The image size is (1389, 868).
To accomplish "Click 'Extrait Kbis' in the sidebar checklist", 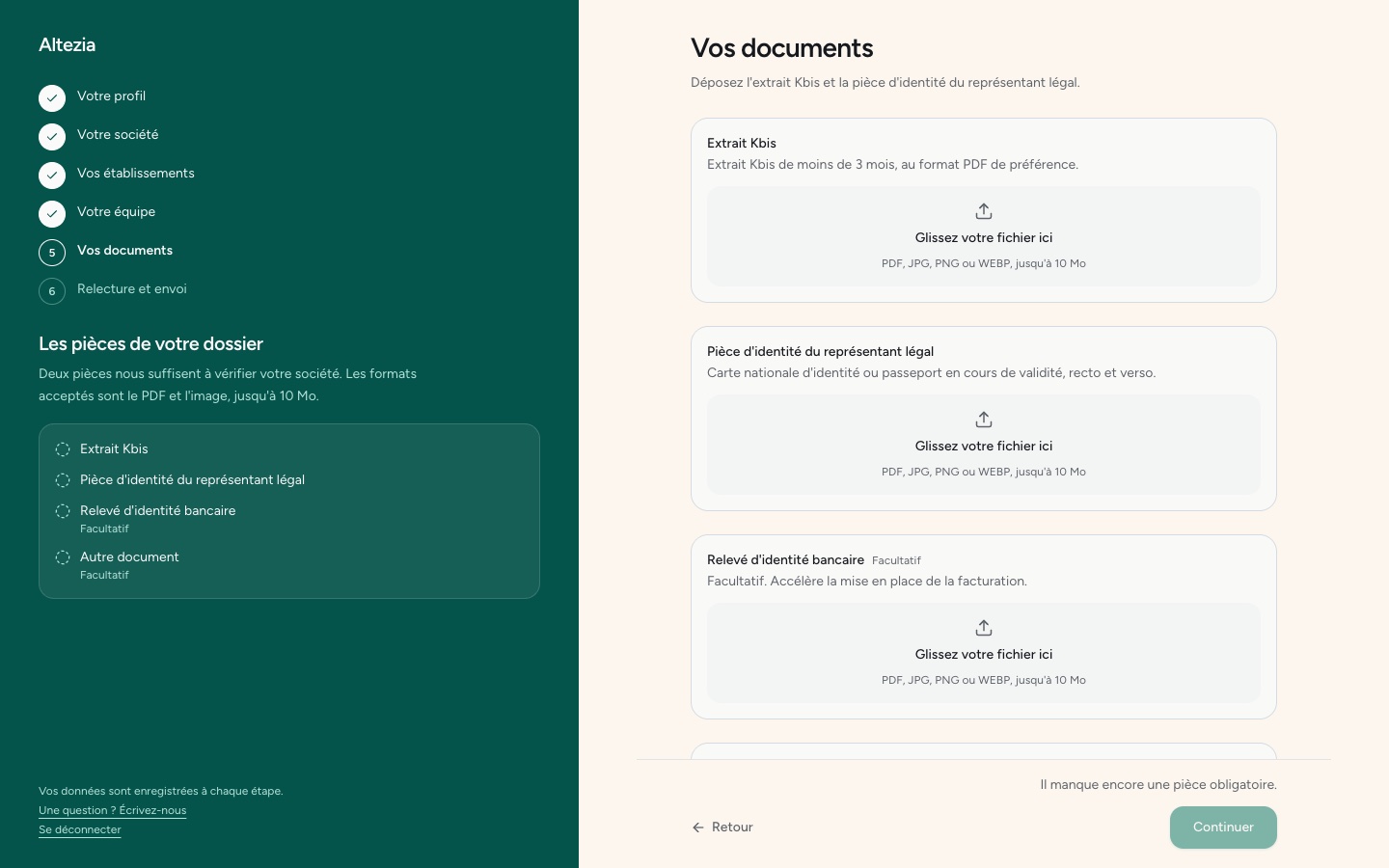I will click(114, 449).
